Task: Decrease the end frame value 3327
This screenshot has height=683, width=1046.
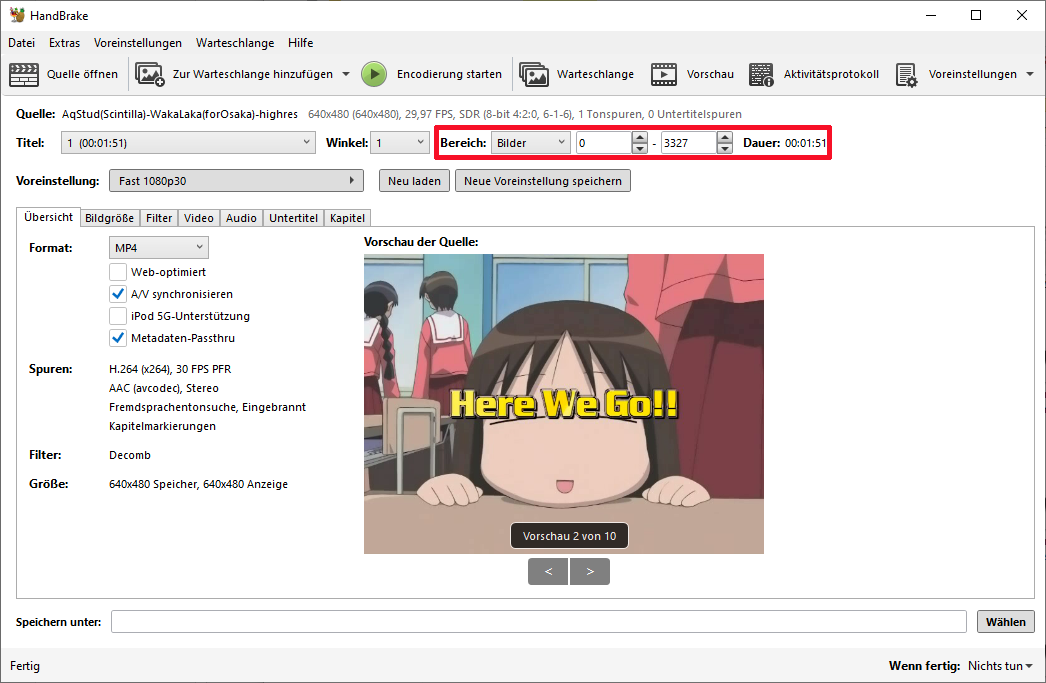Action: (724, 148)
